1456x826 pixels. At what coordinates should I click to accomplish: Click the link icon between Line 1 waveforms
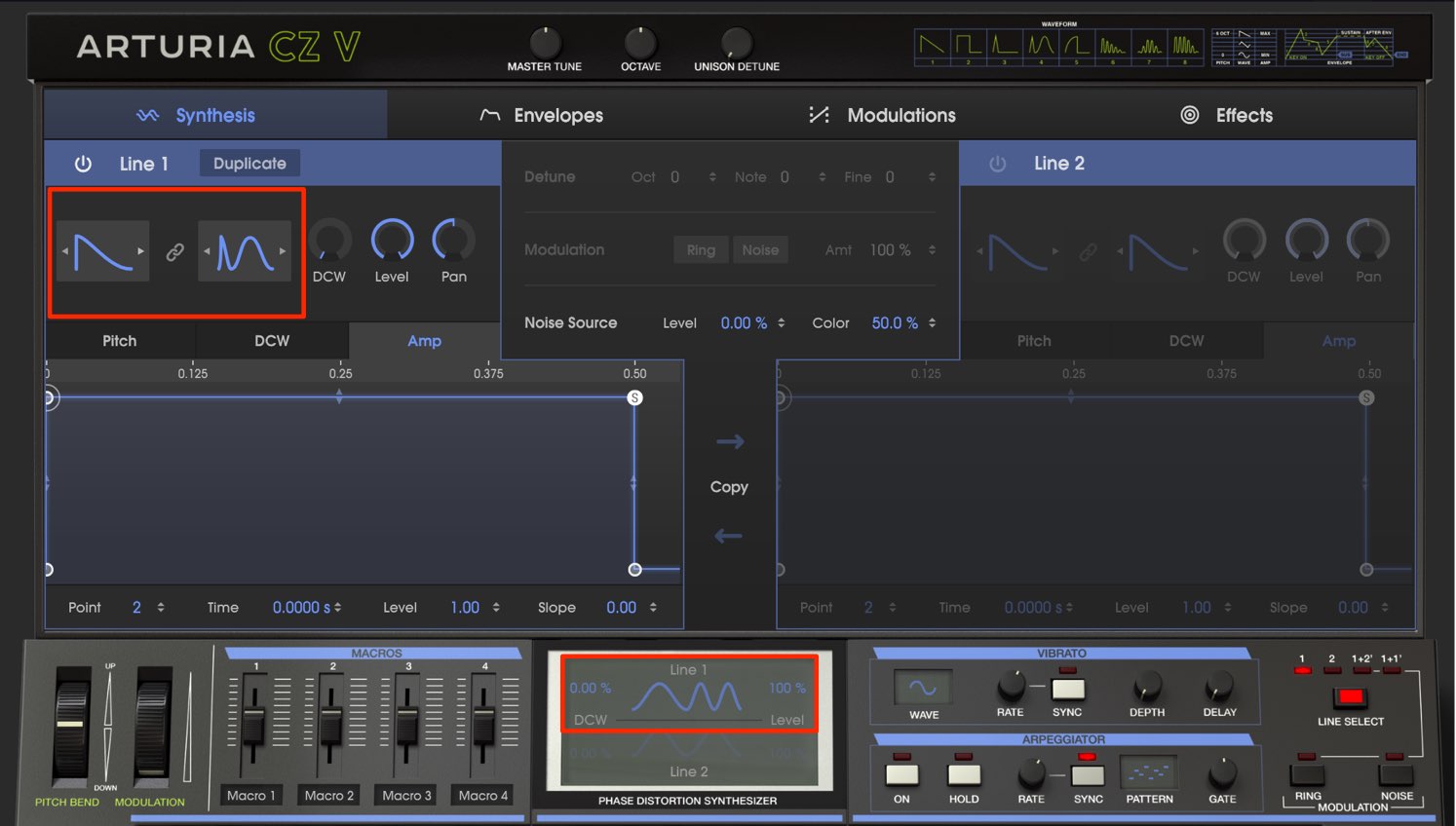pos(174,252)
